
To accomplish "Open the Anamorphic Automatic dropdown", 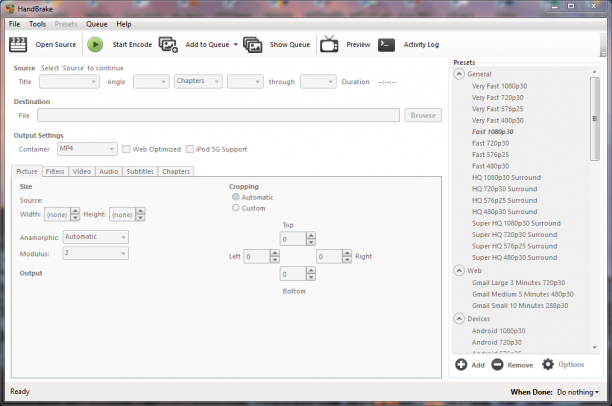I will (x=96, y=237).
